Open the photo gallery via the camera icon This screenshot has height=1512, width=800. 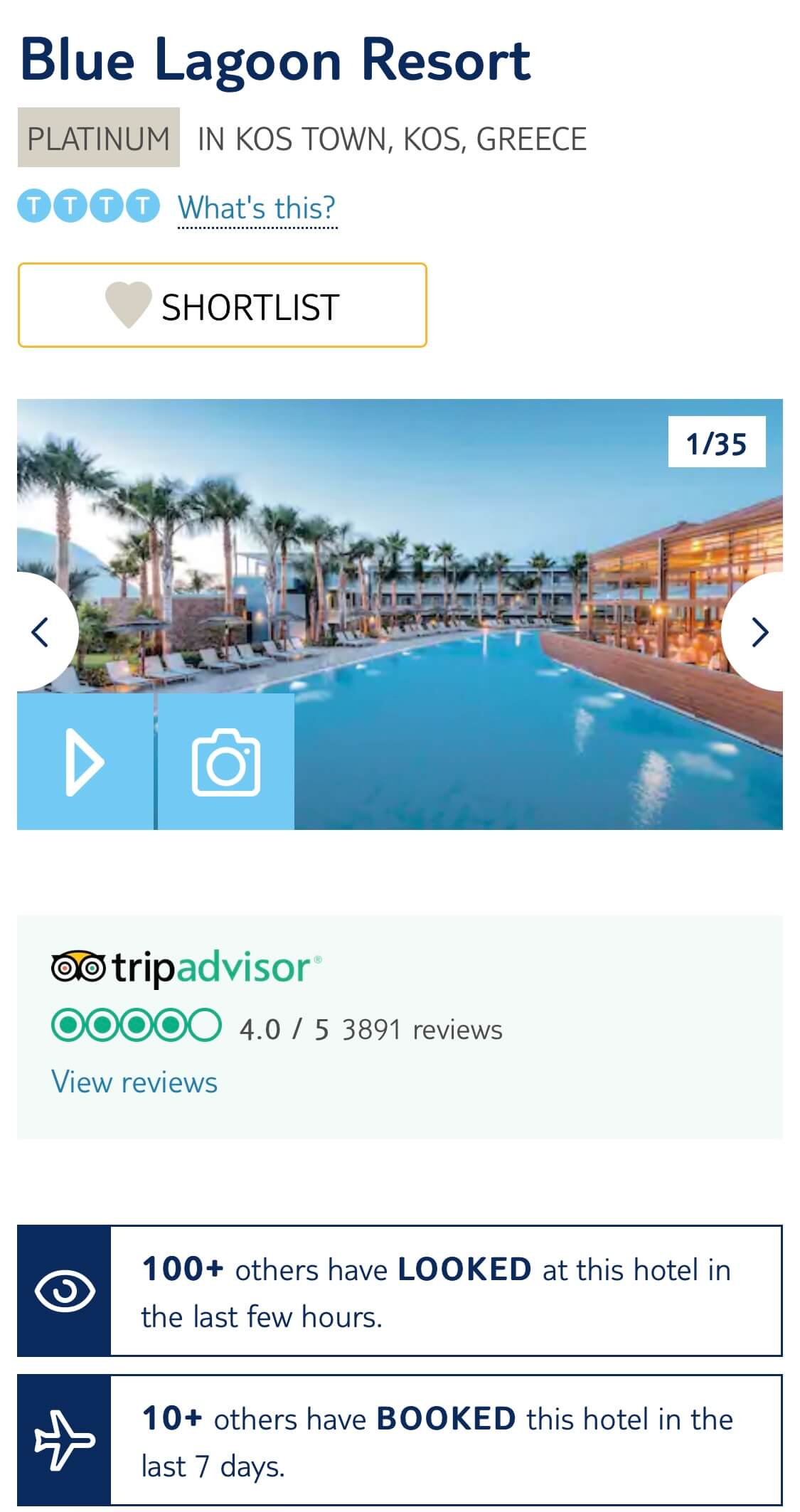226,762
